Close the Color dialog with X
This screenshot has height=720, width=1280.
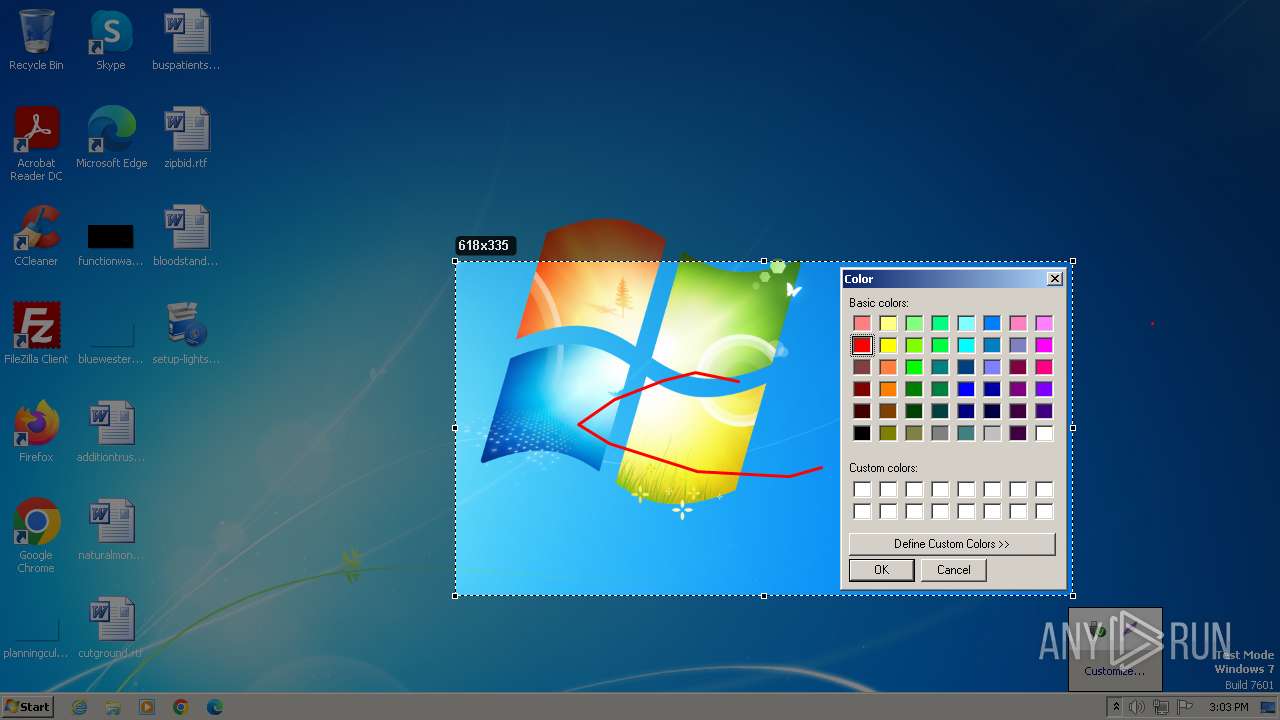[1054, 279]
